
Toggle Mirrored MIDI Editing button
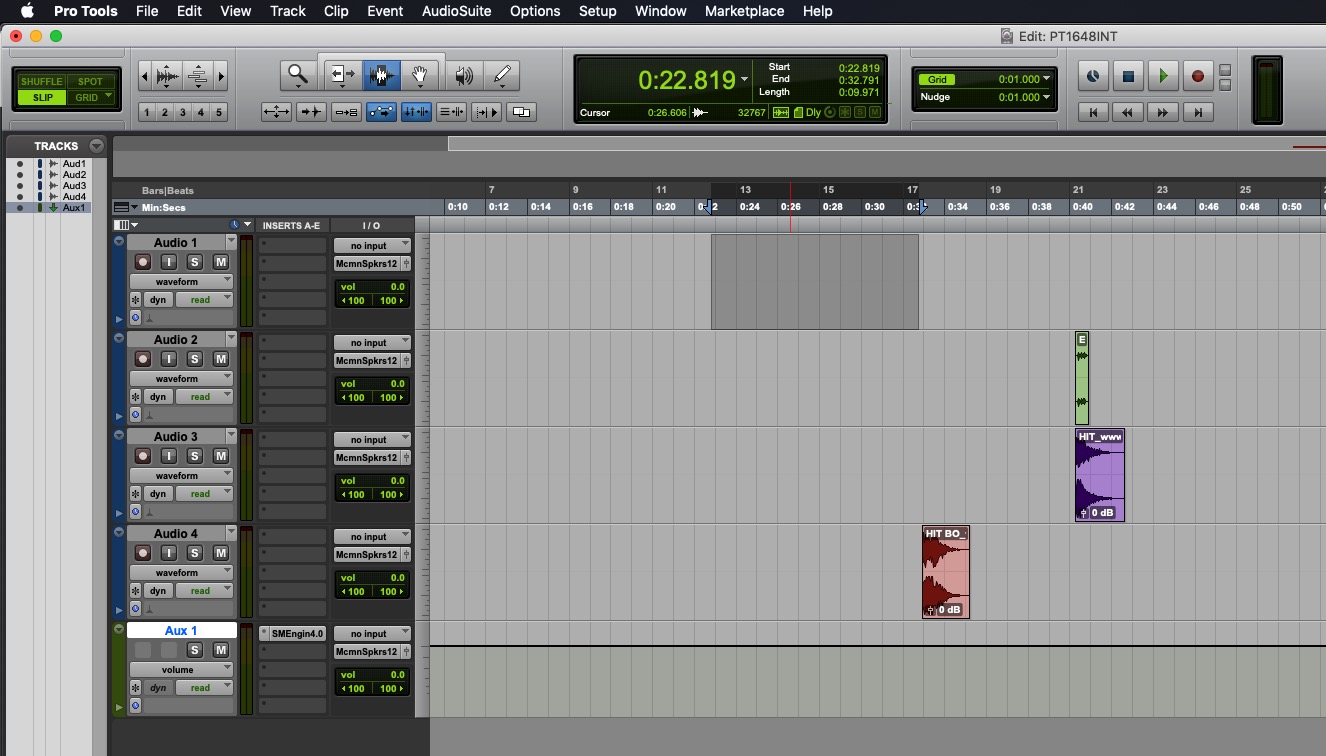click(346, 112)
